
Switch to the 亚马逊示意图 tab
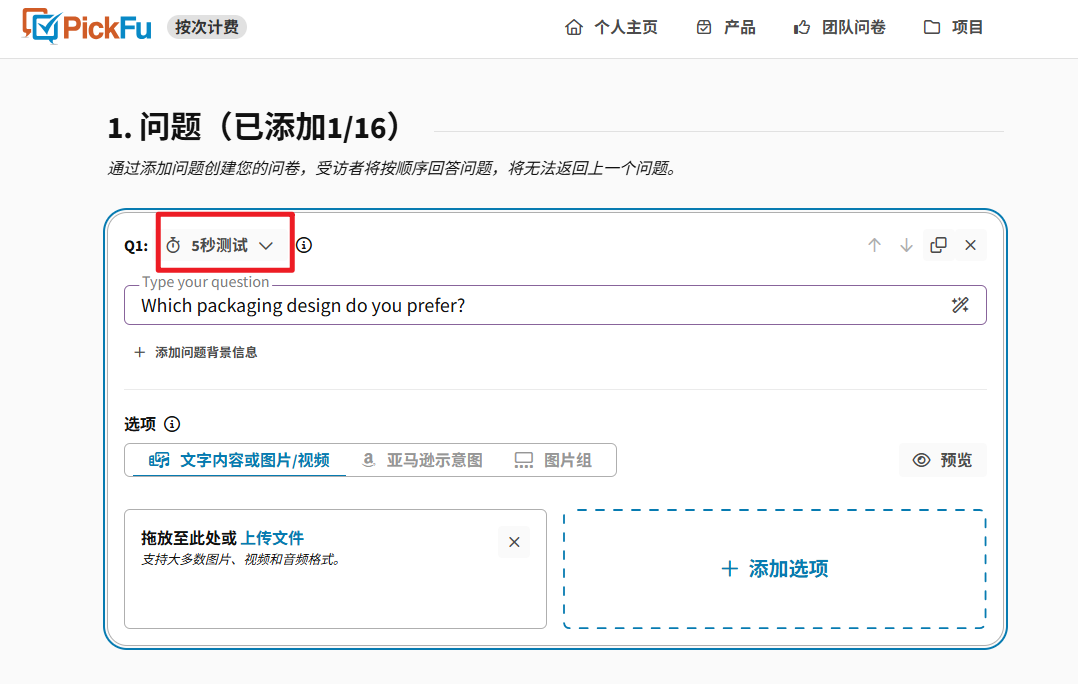point(423,460)
